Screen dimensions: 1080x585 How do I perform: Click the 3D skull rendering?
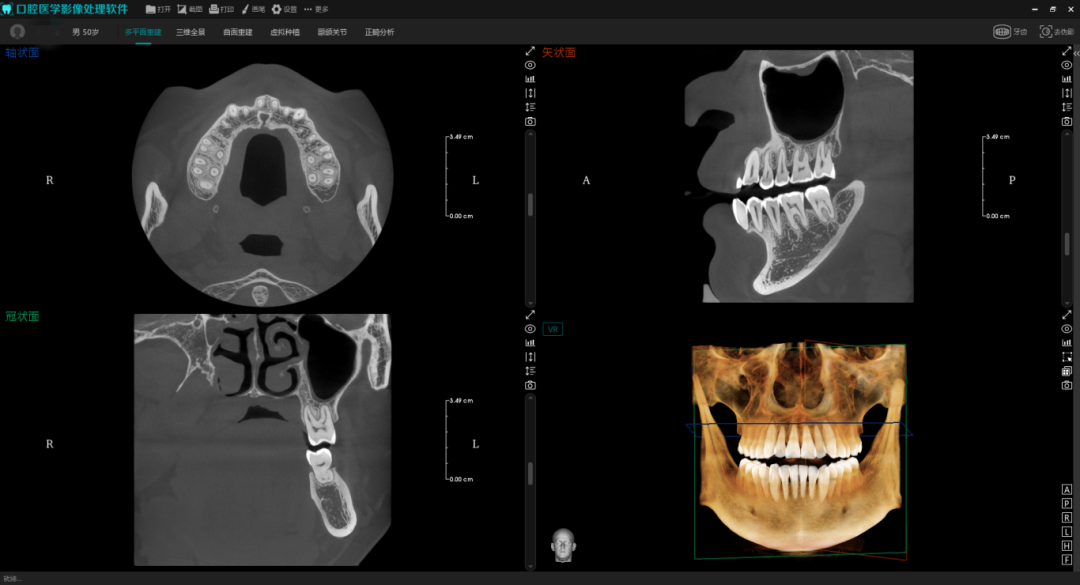coord(800,449)
